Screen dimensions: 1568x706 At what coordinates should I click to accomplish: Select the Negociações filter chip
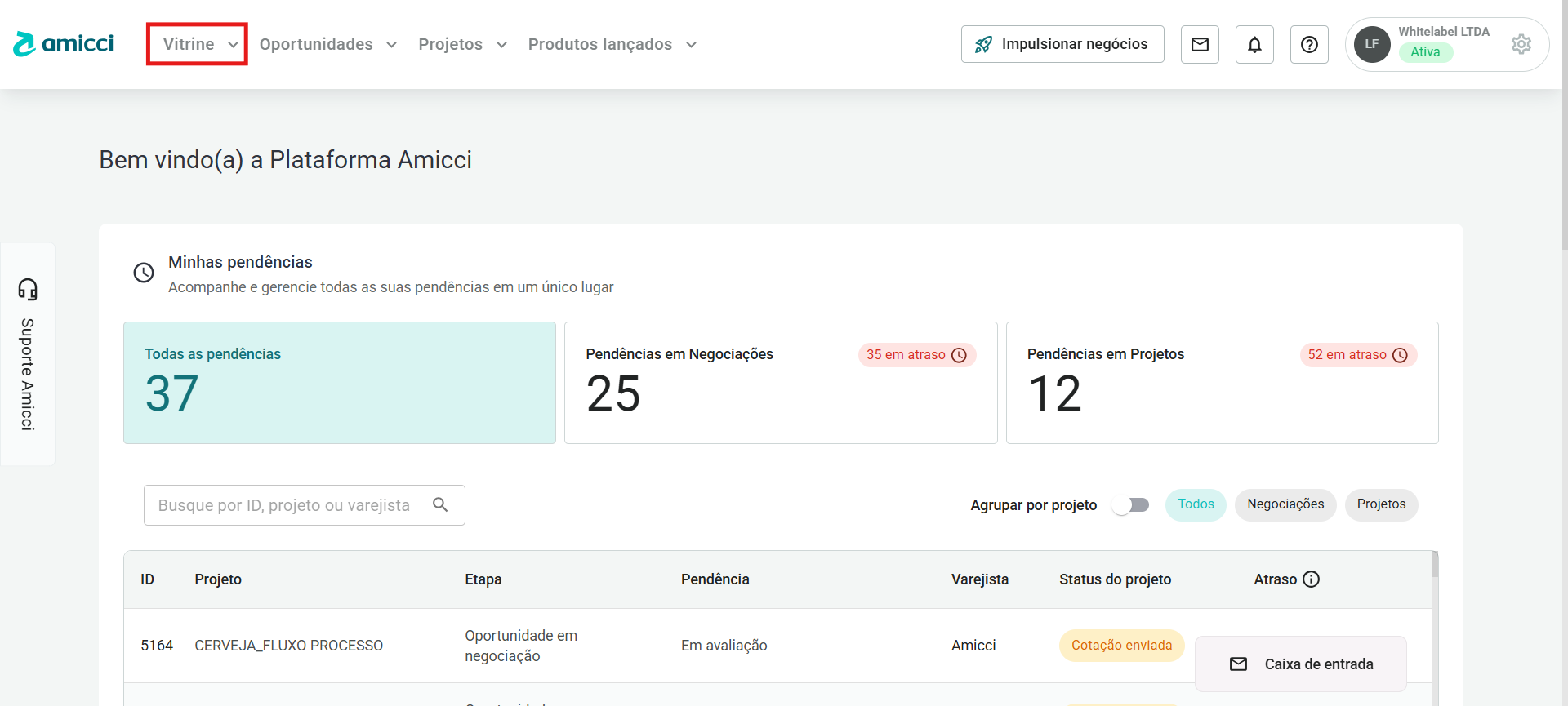click(1285, 504)
